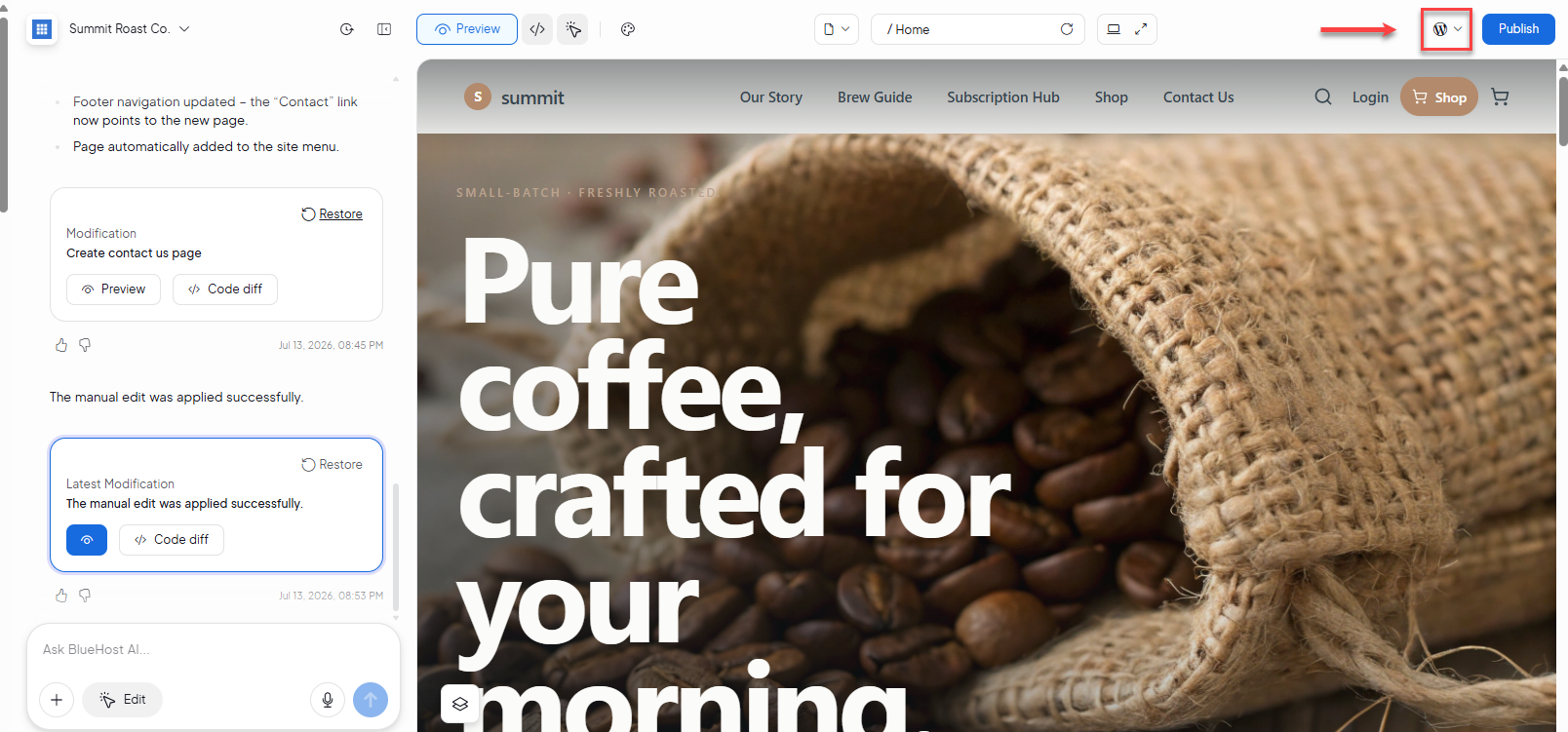Start voice input with microphone icon
This screenshot has width=1568, height=732.
[328, 700]
